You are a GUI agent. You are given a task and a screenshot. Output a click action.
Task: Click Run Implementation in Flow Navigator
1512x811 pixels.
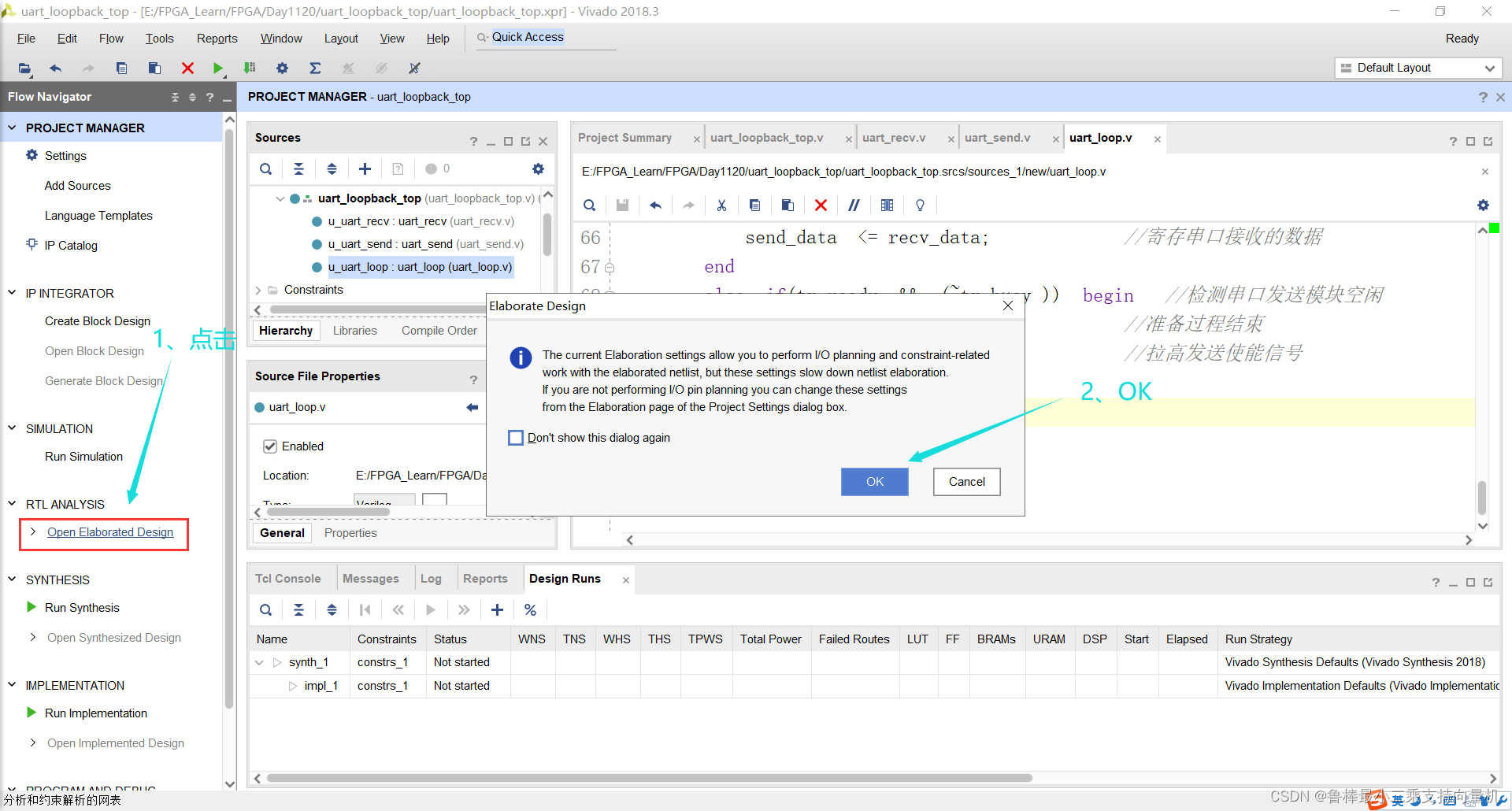pyautogui.click(x=96, y=713)
